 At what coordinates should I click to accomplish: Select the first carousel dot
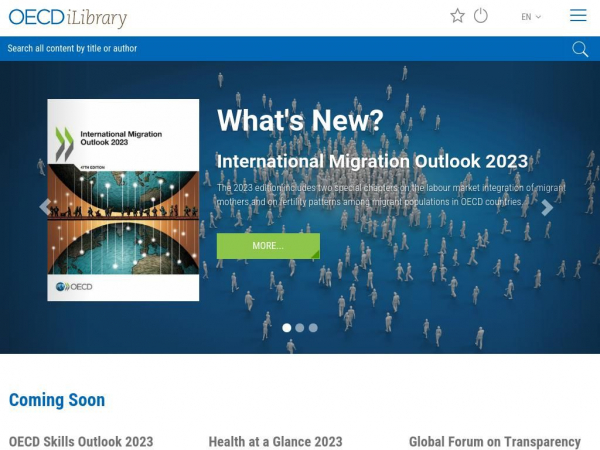point(287,328)
